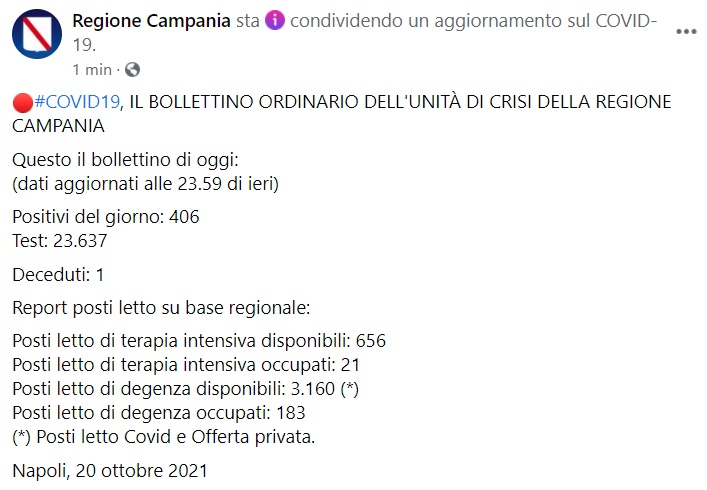Click 'terapia intensiva disponibili: 656' line
Image resolution: width=707 pixels, height=490 pixels.
tap(199, 341)
